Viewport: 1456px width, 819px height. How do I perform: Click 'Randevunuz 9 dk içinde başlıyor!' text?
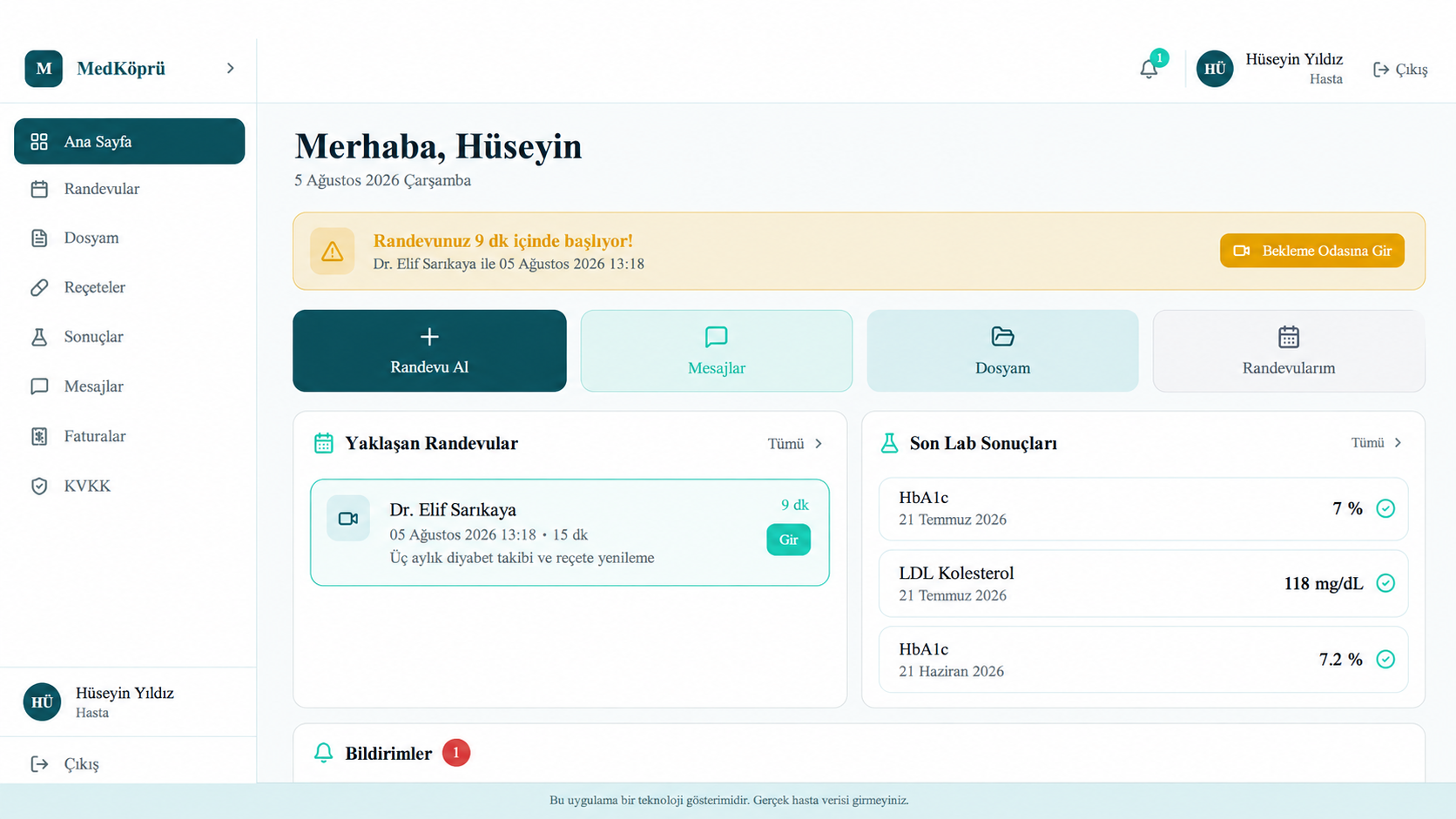[503, 241]
